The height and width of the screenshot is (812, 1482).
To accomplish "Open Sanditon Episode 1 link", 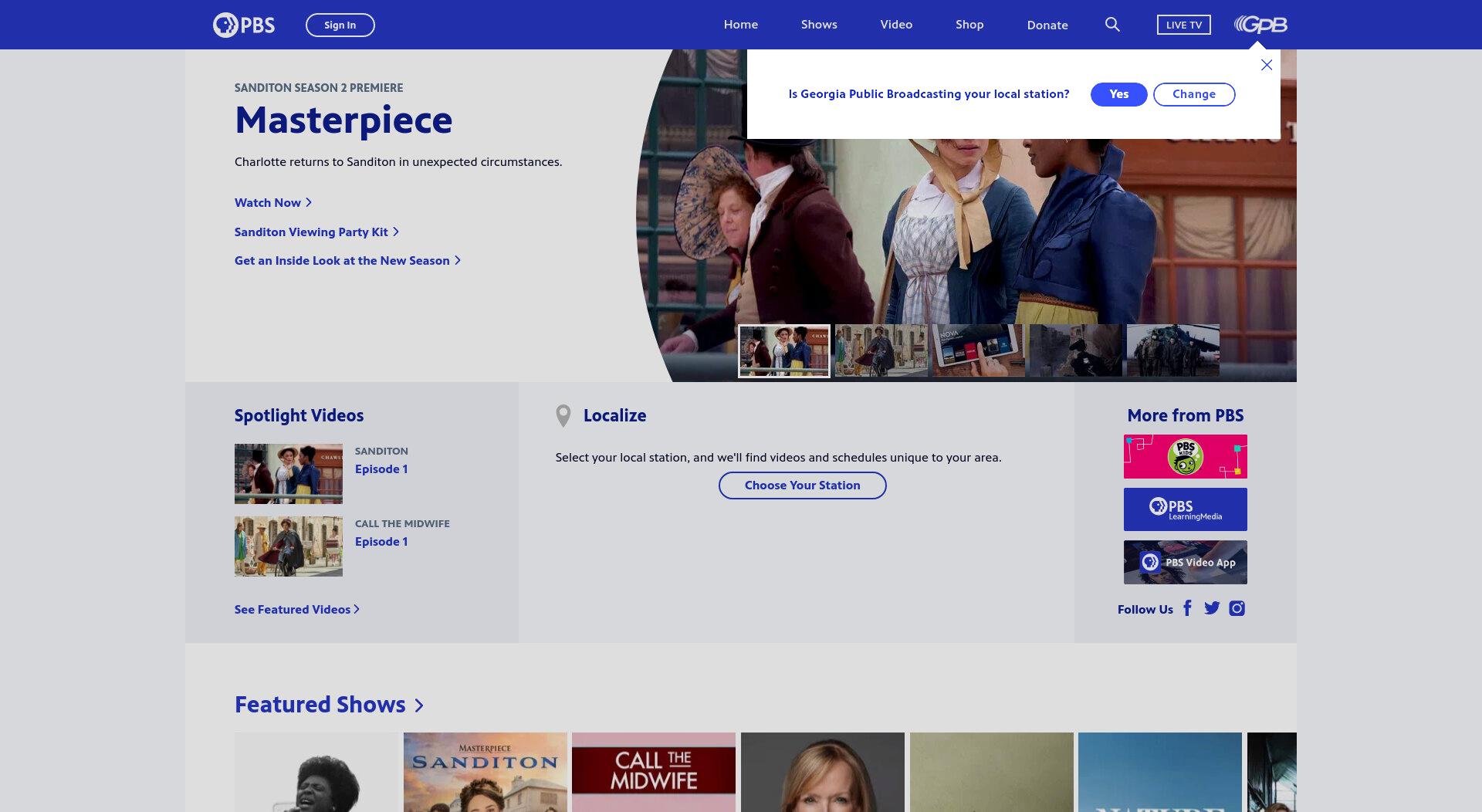I will [x=381, y=469].
